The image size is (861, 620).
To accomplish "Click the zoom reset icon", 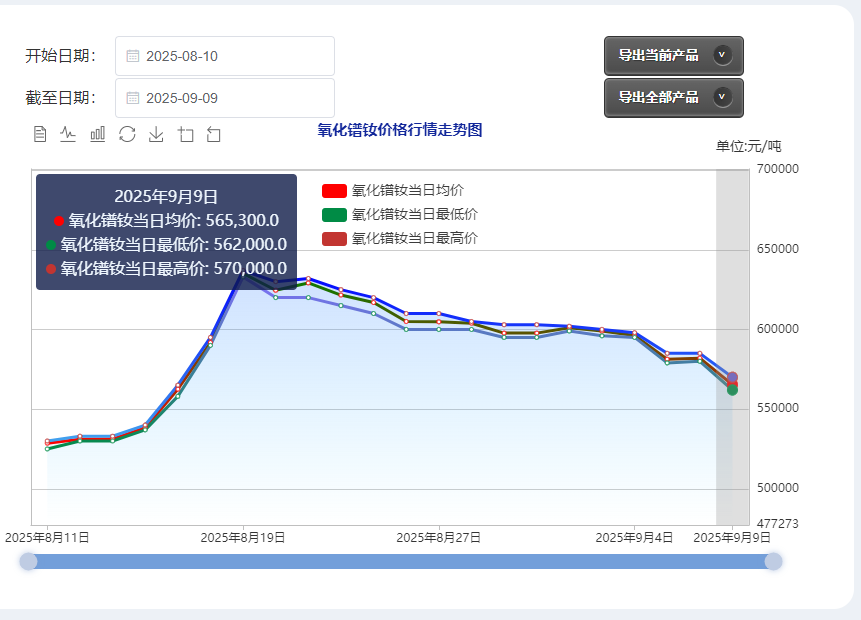I will [214, 134].
